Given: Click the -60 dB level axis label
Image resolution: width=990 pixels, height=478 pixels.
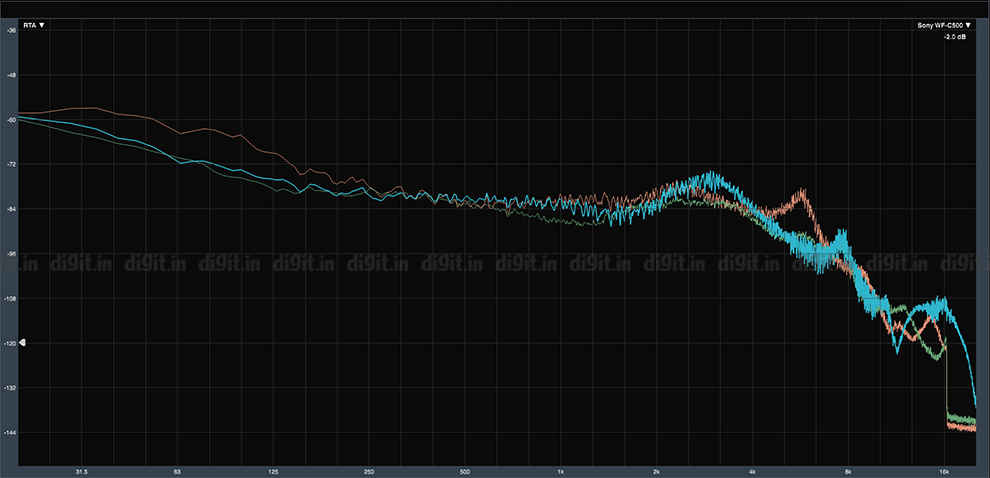Looking at the screenshot, I should (11, 119).
